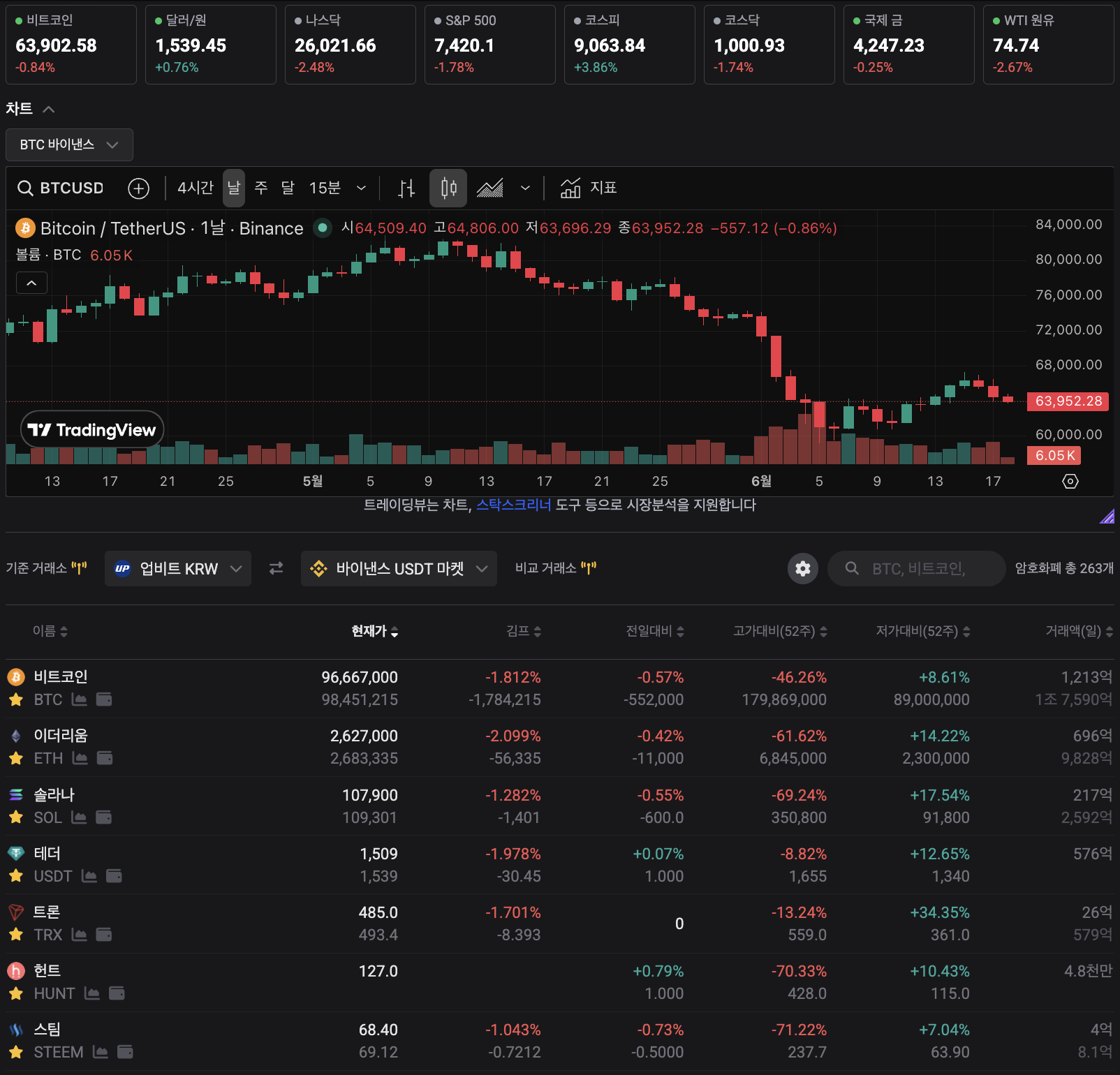Open the table settings gear

(x=803, y=568)
